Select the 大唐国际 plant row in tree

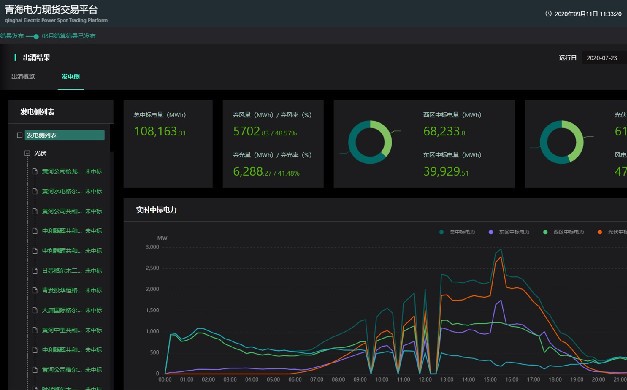[x=72, y=310]
